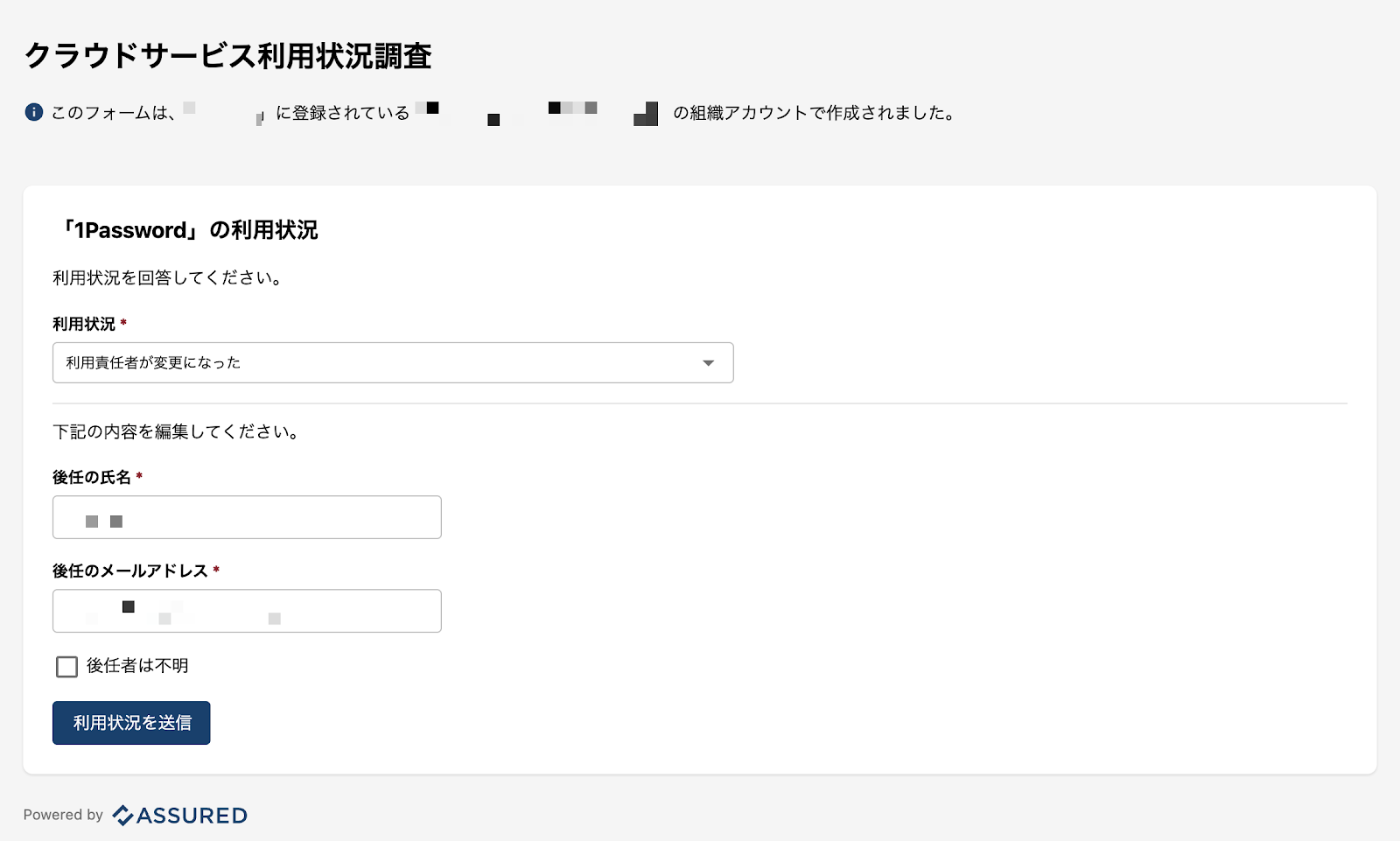The width and height of the screenshot is (1400, 841).
Task: Click the 「1Password」の利用状況 section title
Action: point(189,230)
